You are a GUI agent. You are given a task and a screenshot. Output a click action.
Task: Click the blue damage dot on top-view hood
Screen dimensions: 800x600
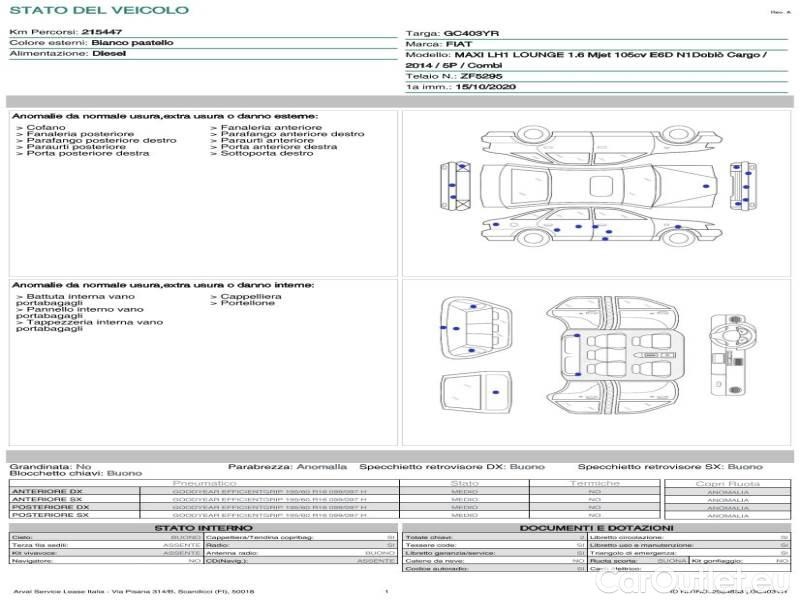pyautogui.click(x=706, y=187)
